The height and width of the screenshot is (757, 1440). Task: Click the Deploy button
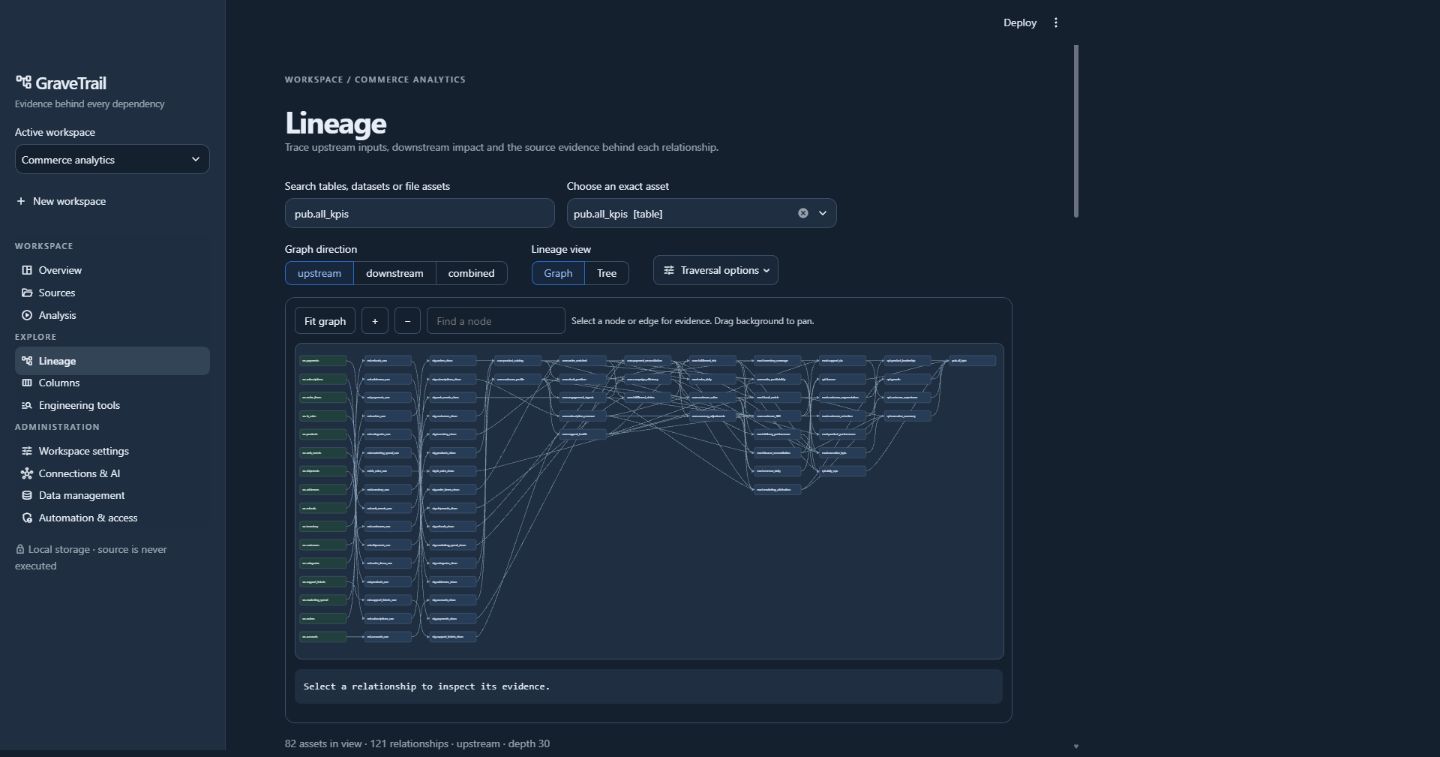[1020, 23]
